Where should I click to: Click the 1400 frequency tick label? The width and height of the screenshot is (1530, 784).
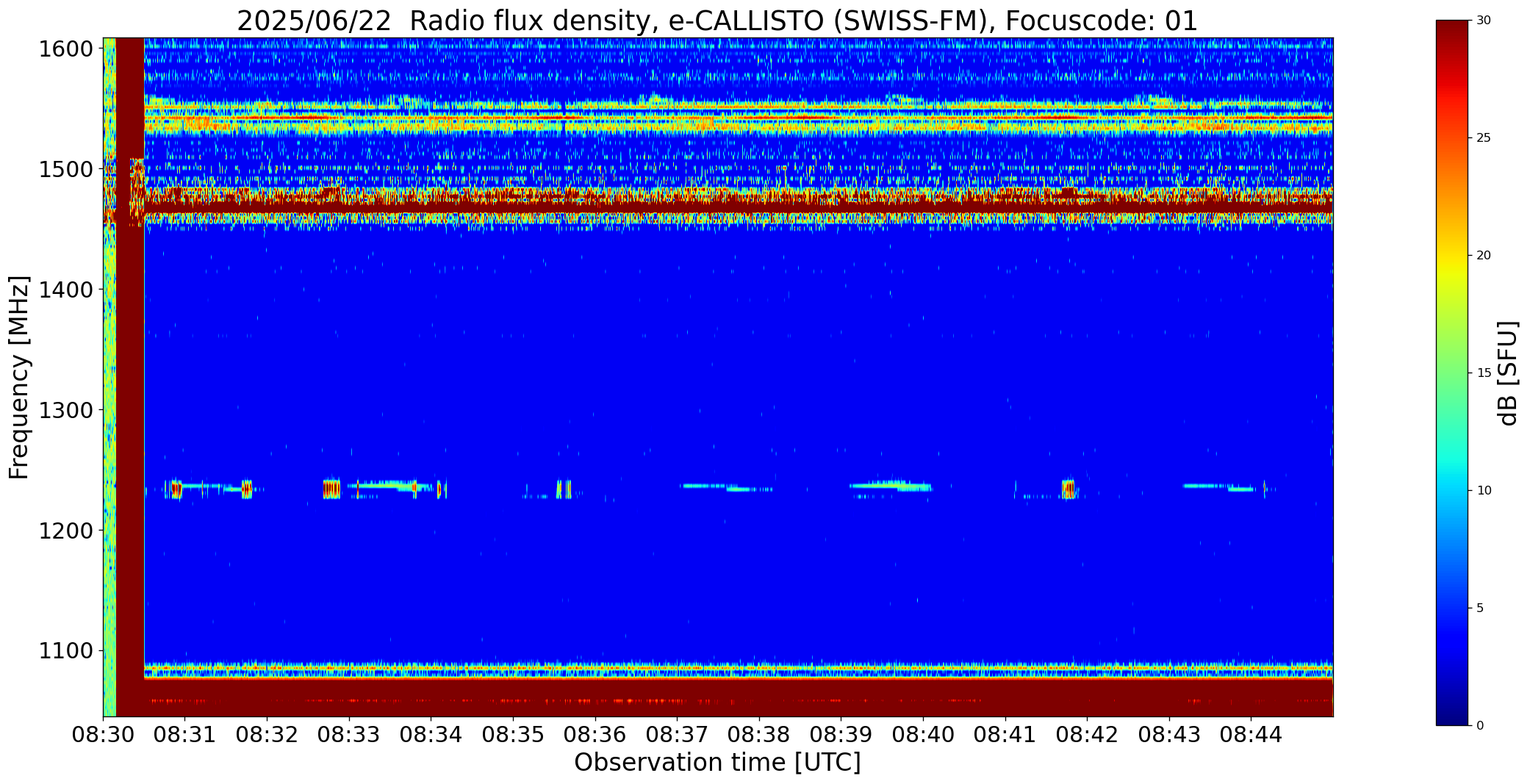66,290
